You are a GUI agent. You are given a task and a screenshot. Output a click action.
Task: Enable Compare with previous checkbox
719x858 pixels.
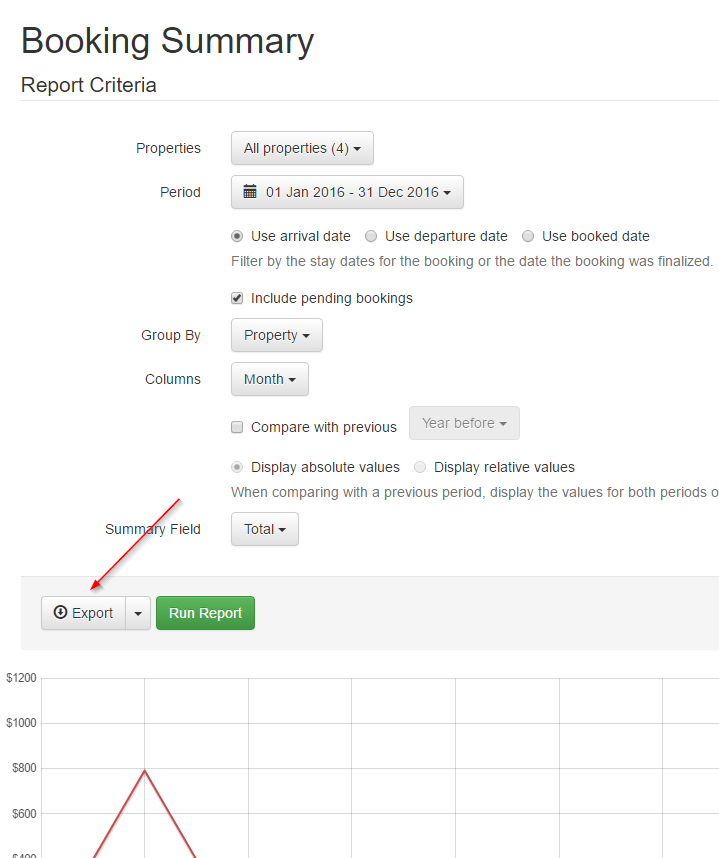237,427
